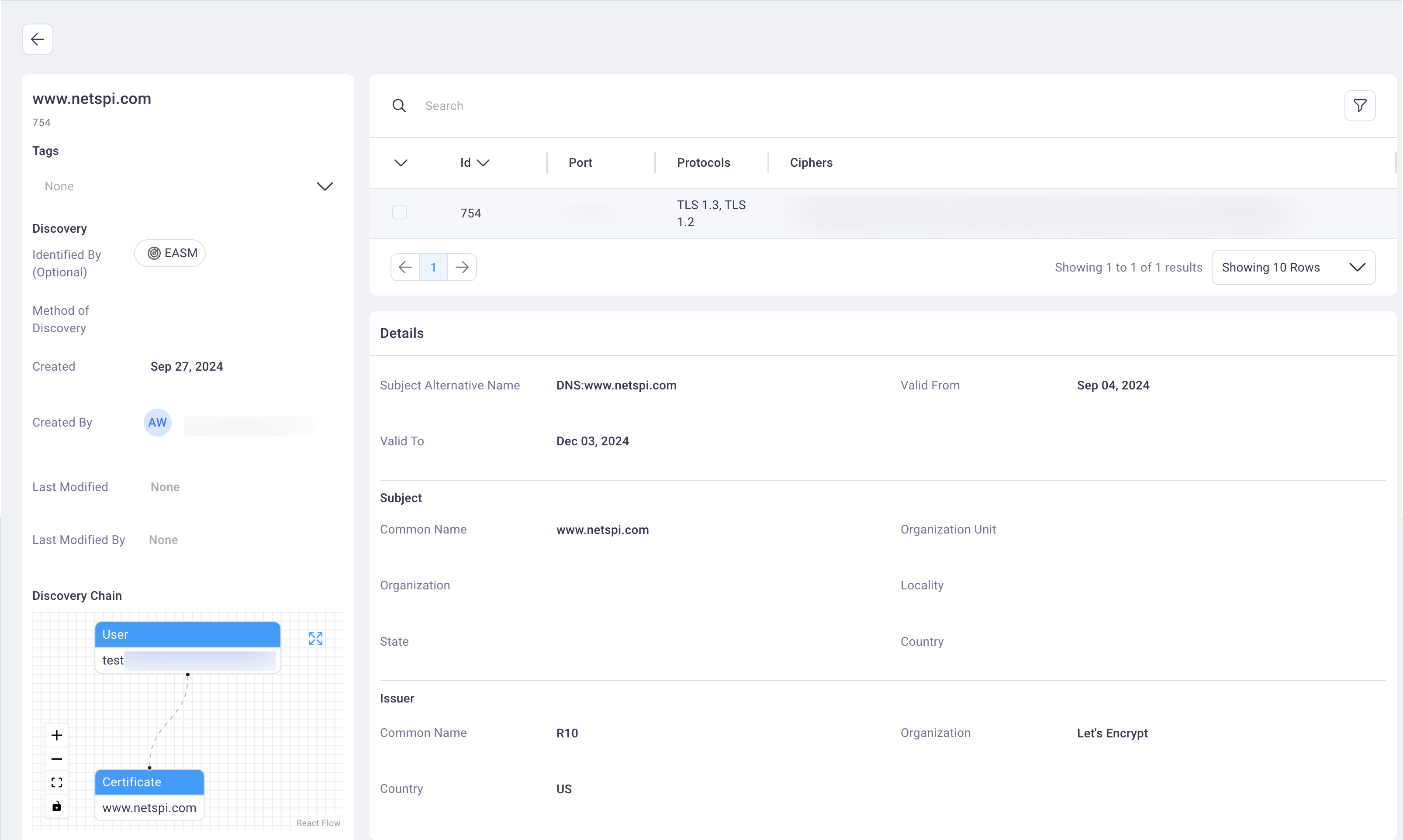The width and height of the screenshot is (1403, 840).
Task: Go to next page arrow
Action: click(462, 267)
